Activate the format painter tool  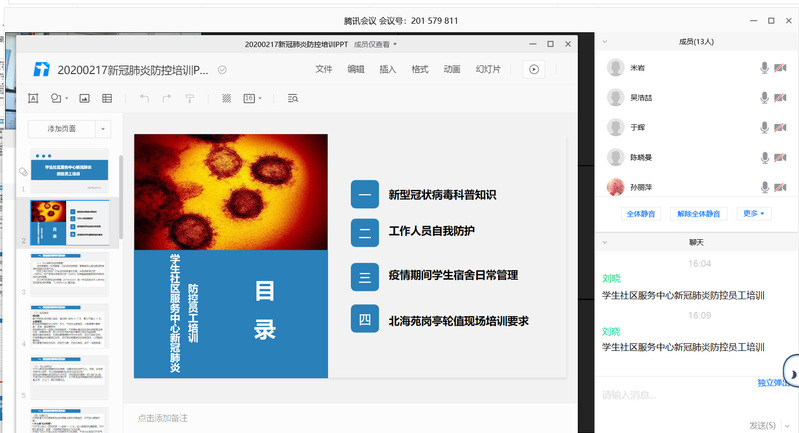(189, 98)
